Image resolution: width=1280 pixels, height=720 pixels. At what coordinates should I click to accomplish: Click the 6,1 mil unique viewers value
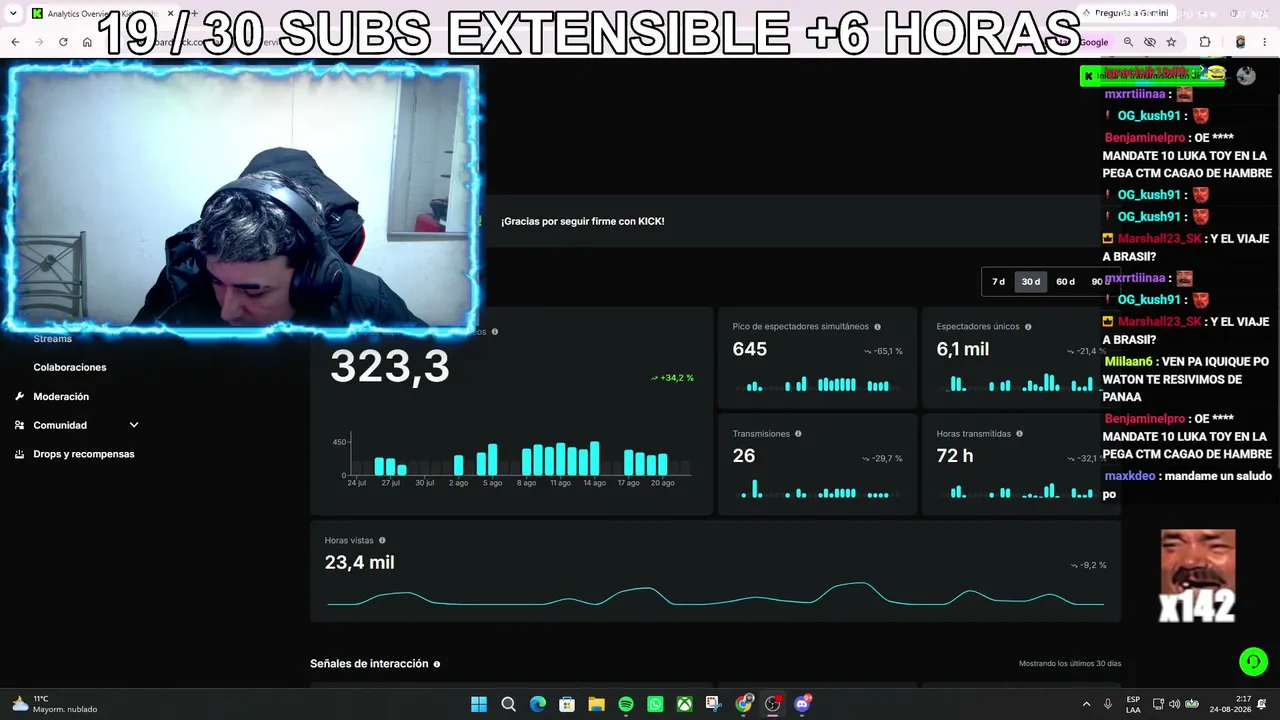(963, 349)
